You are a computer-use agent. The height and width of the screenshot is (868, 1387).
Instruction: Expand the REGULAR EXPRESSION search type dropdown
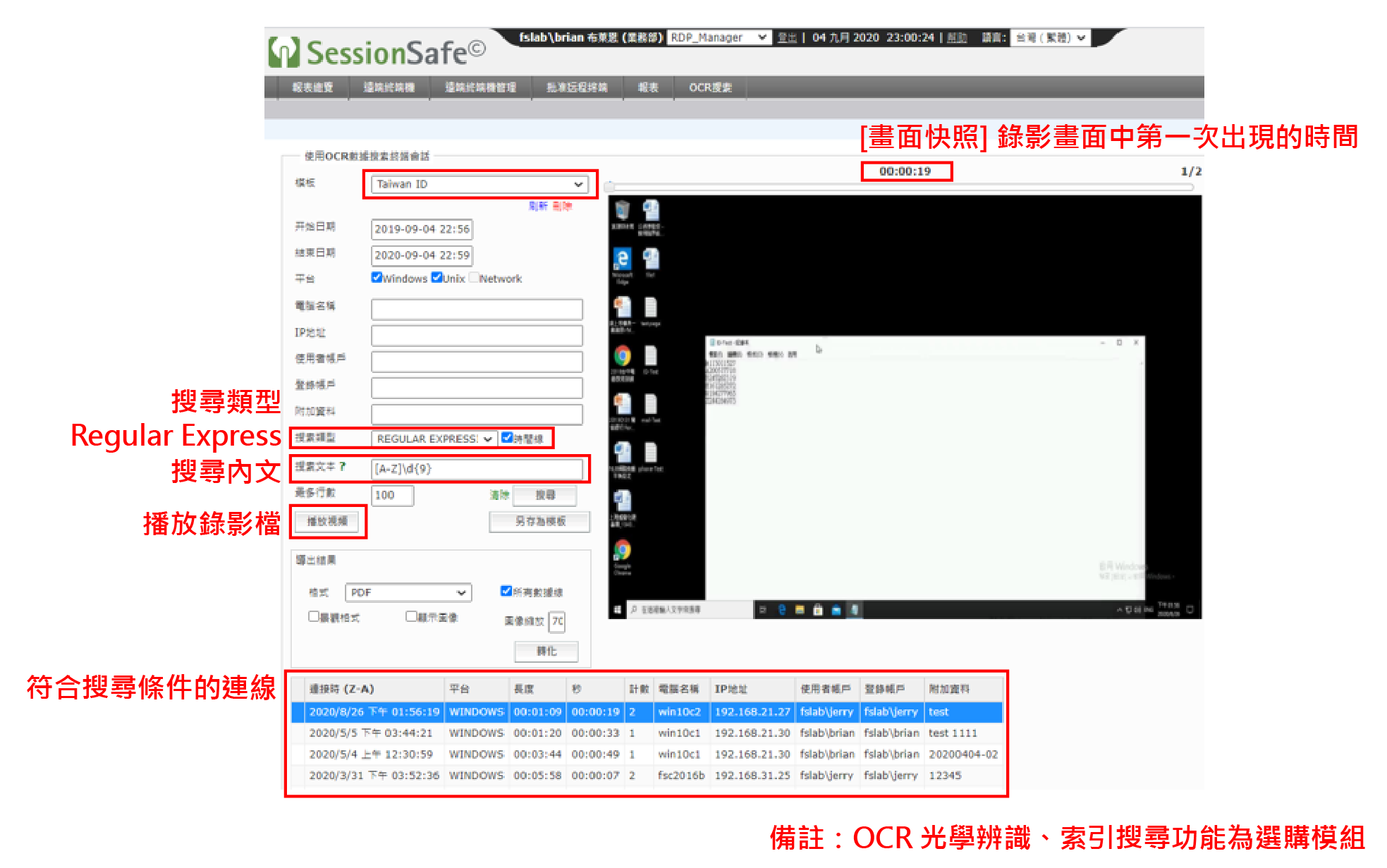tap(434, 439)
